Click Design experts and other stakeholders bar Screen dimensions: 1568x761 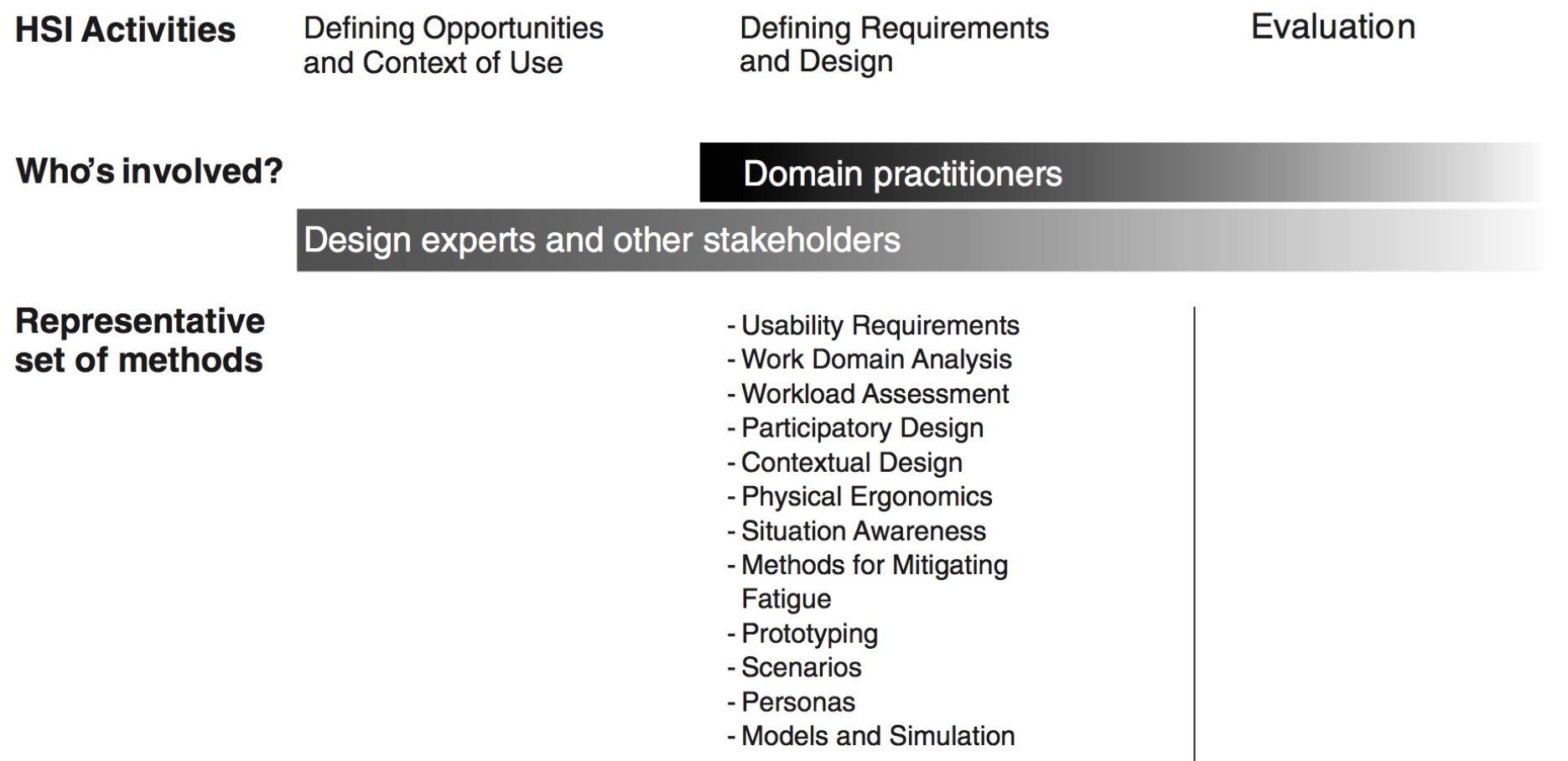(920, 240)
